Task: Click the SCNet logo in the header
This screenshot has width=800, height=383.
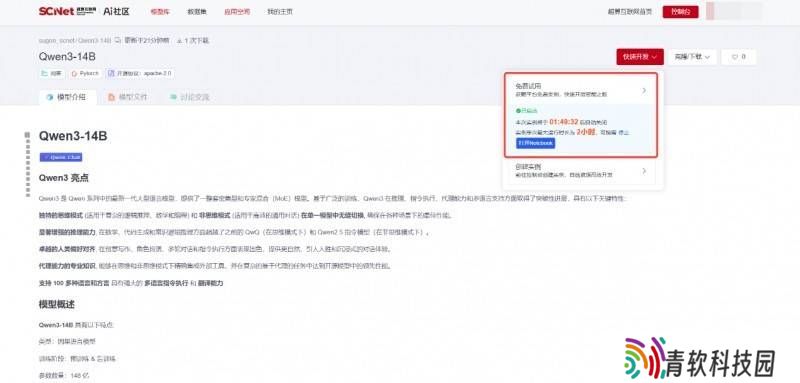Action: tap(67, 11)
